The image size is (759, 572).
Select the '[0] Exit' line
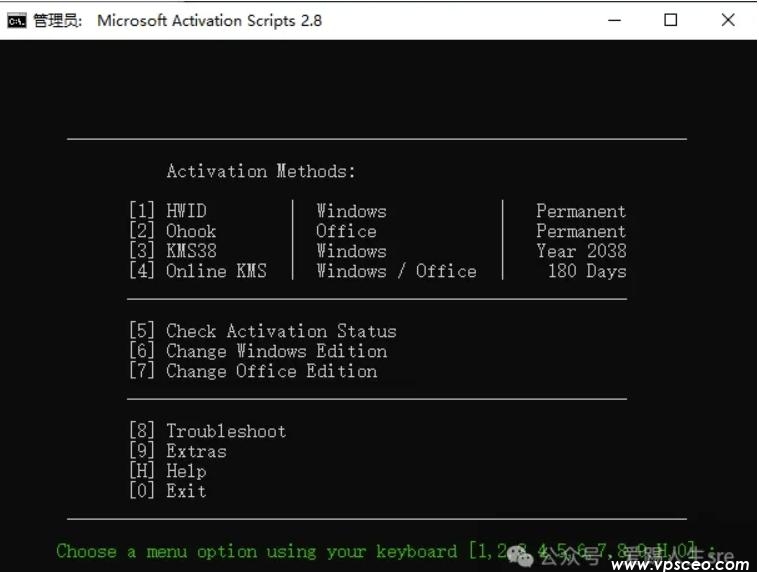coord(167,491)
